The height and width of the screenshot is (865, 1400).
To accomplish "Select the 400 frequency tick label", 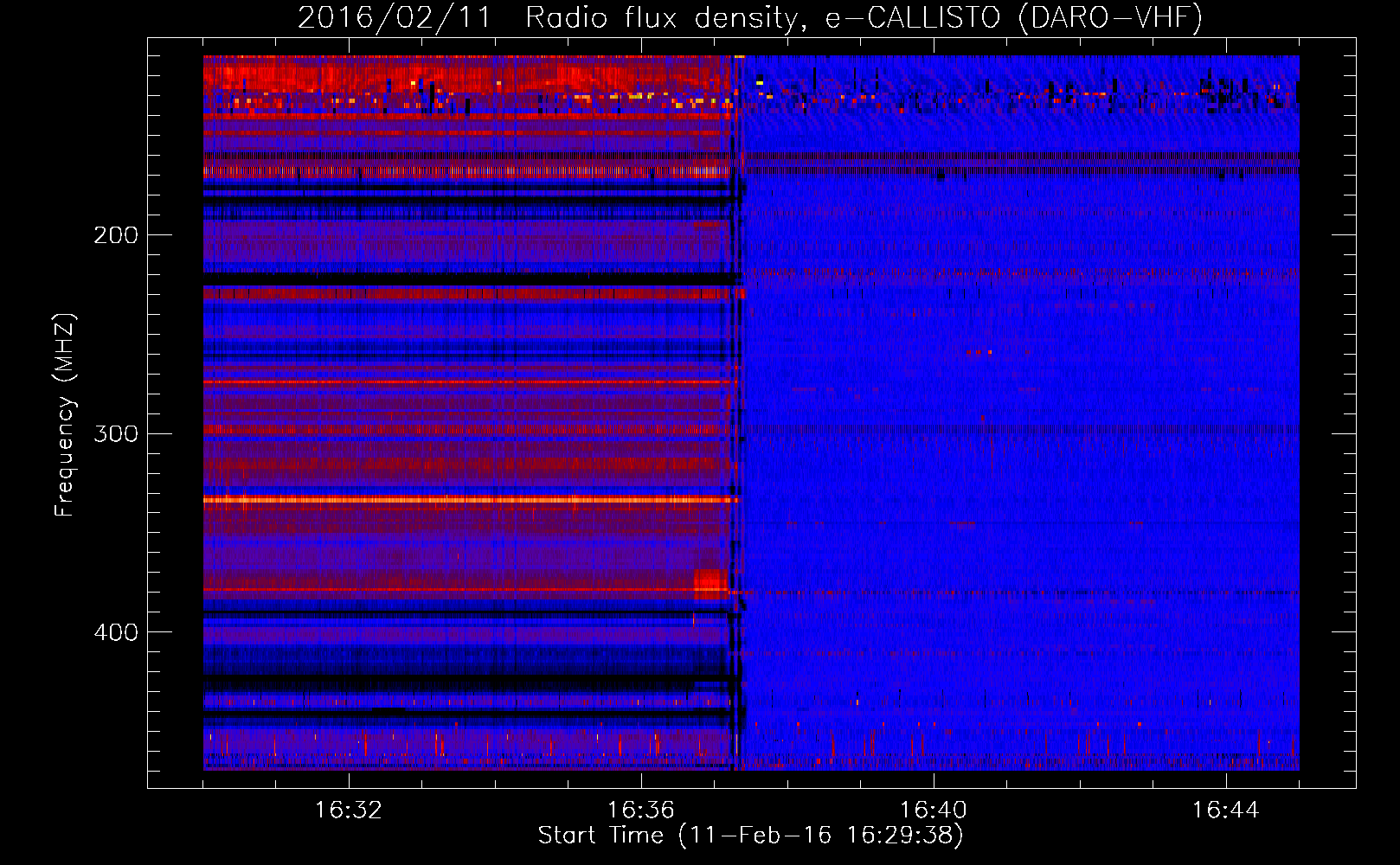I will tap(116, 632).
